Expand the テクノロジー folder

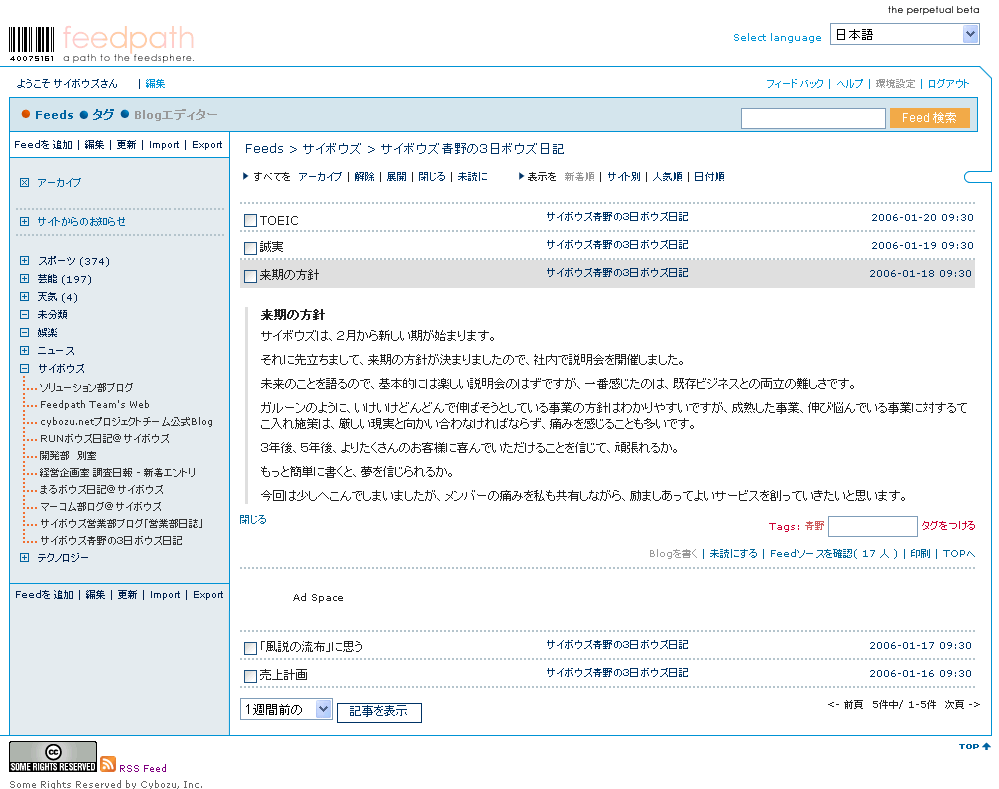24,558
